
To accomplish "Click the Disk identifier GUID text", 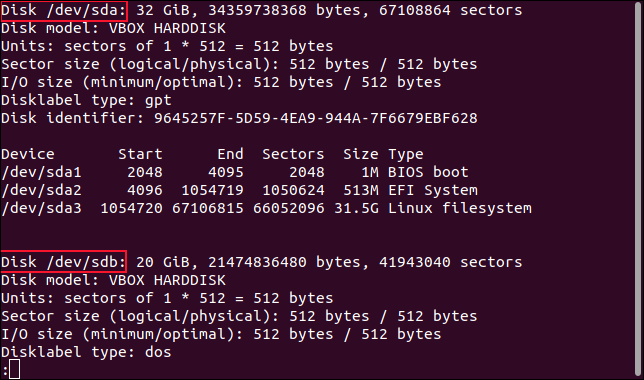I will tap(315, 118).
